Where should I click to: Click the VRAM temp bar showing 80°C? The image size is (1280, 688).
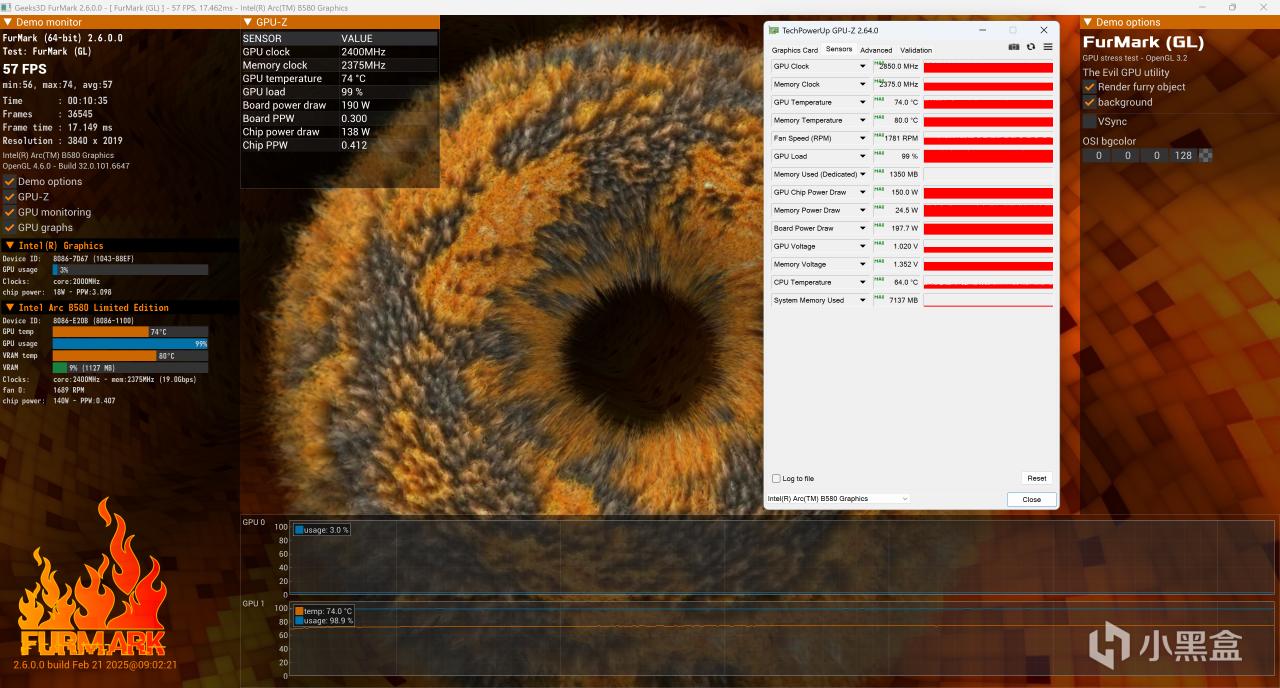pyautogui.click(x=130, y=355)
